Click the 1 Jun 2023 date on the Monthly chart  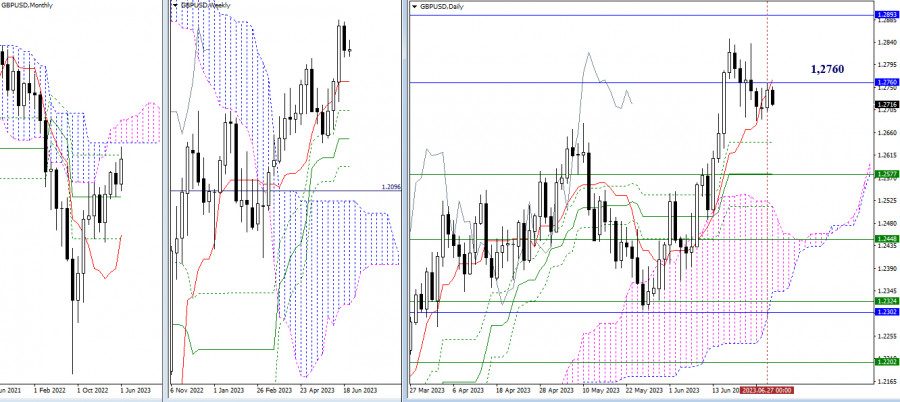(x=135, y=389)
